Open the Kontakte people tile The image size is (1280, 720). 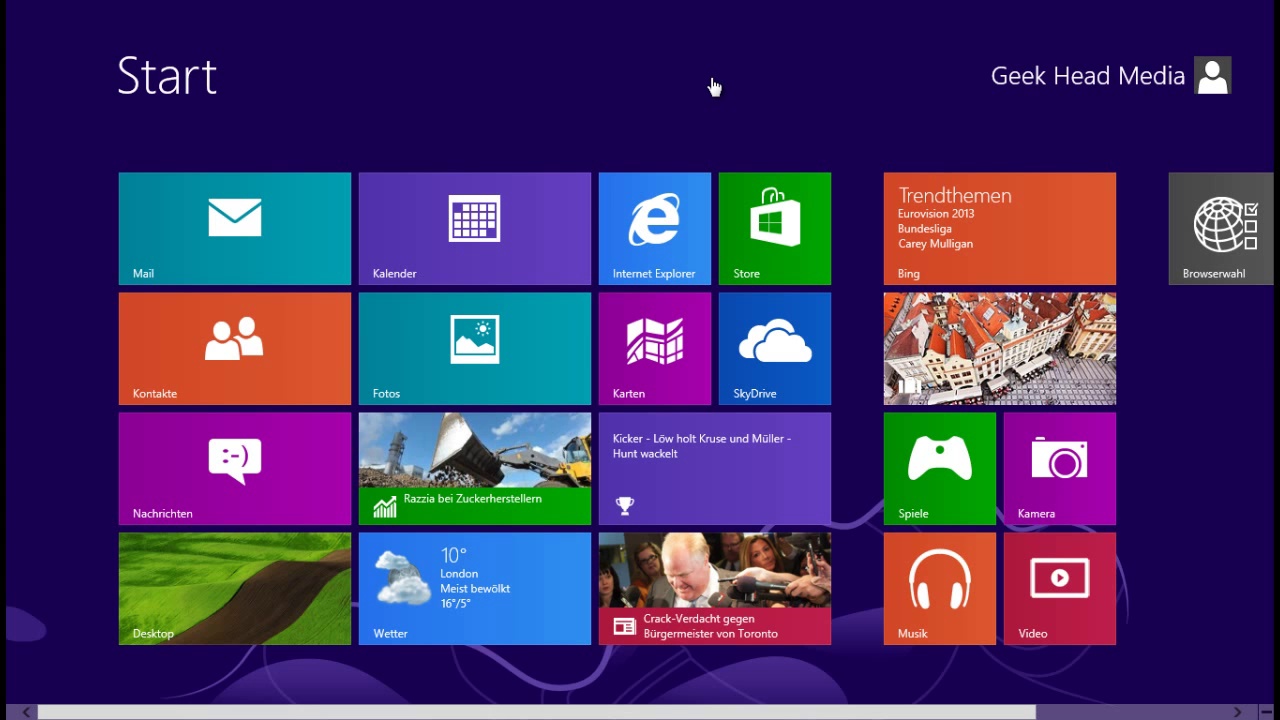[x=235, y=349]
